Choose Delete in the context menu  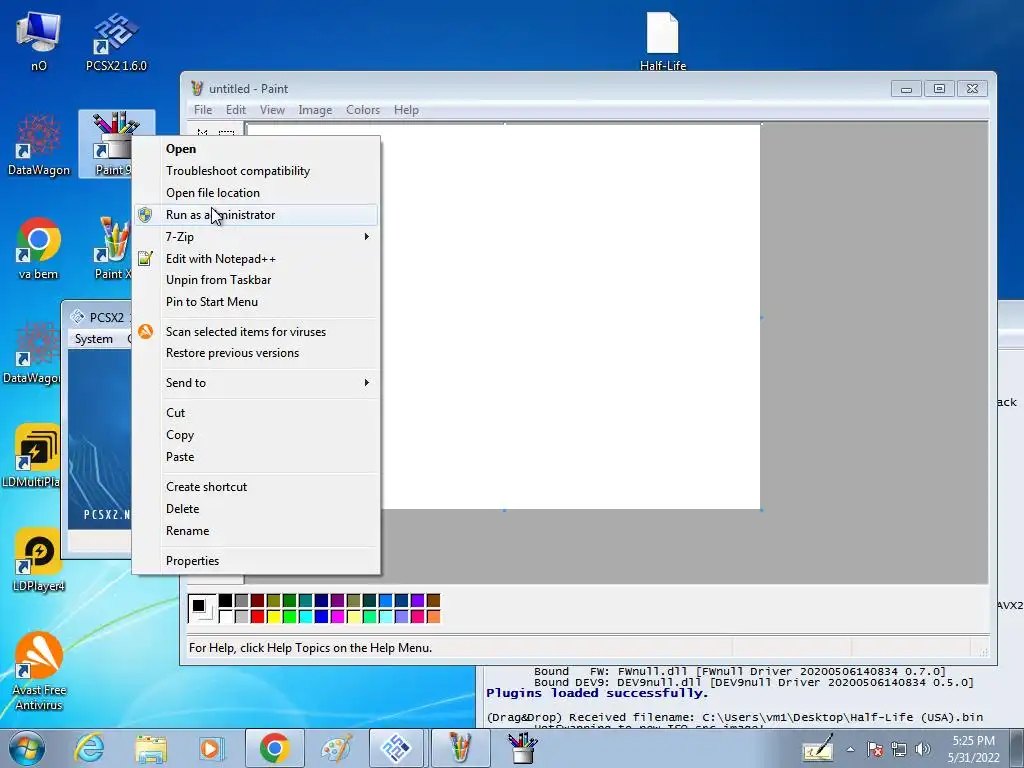coord(256,509)
